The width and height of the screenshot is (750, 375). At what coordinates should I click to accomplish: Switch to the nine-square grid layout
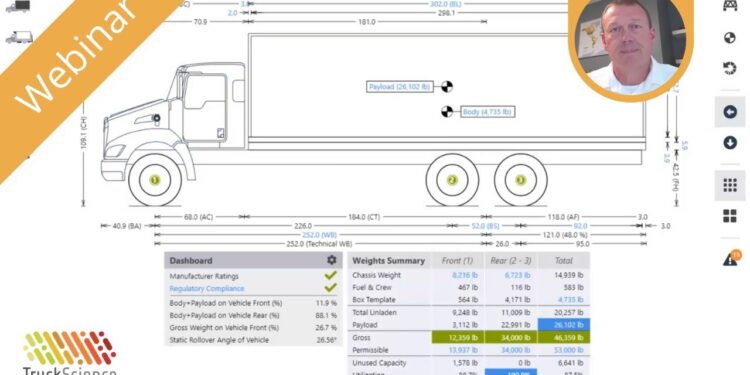(730, 185)
